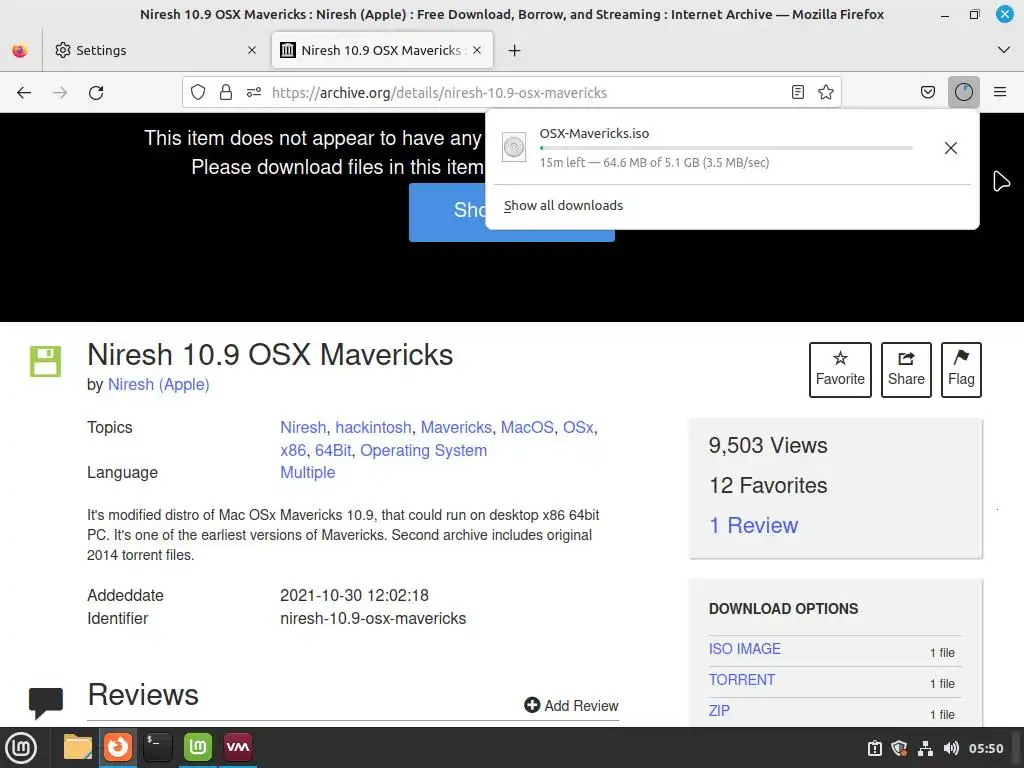Click the 12 Favorites statistic
The image size is (1024, 768).
pyautogui.click(x=768, y=485)
